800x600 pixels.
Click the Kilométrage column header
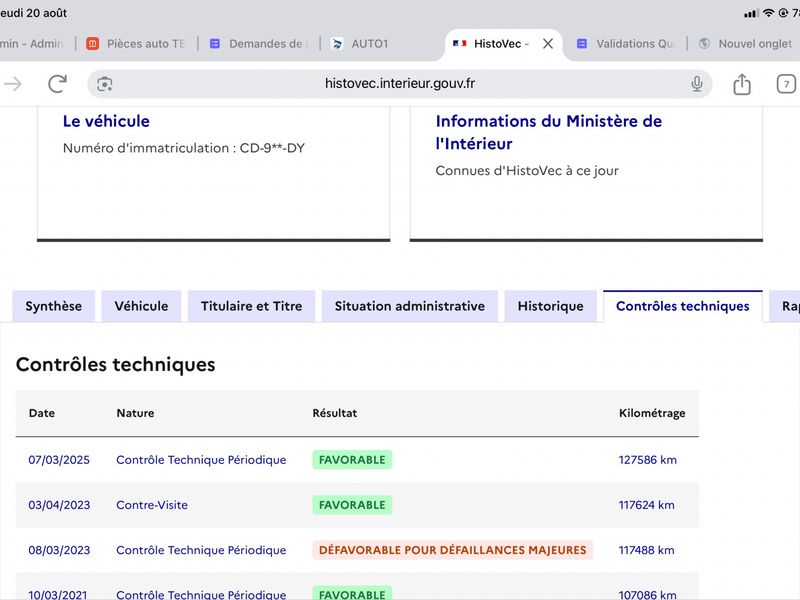tap(652, 413)
